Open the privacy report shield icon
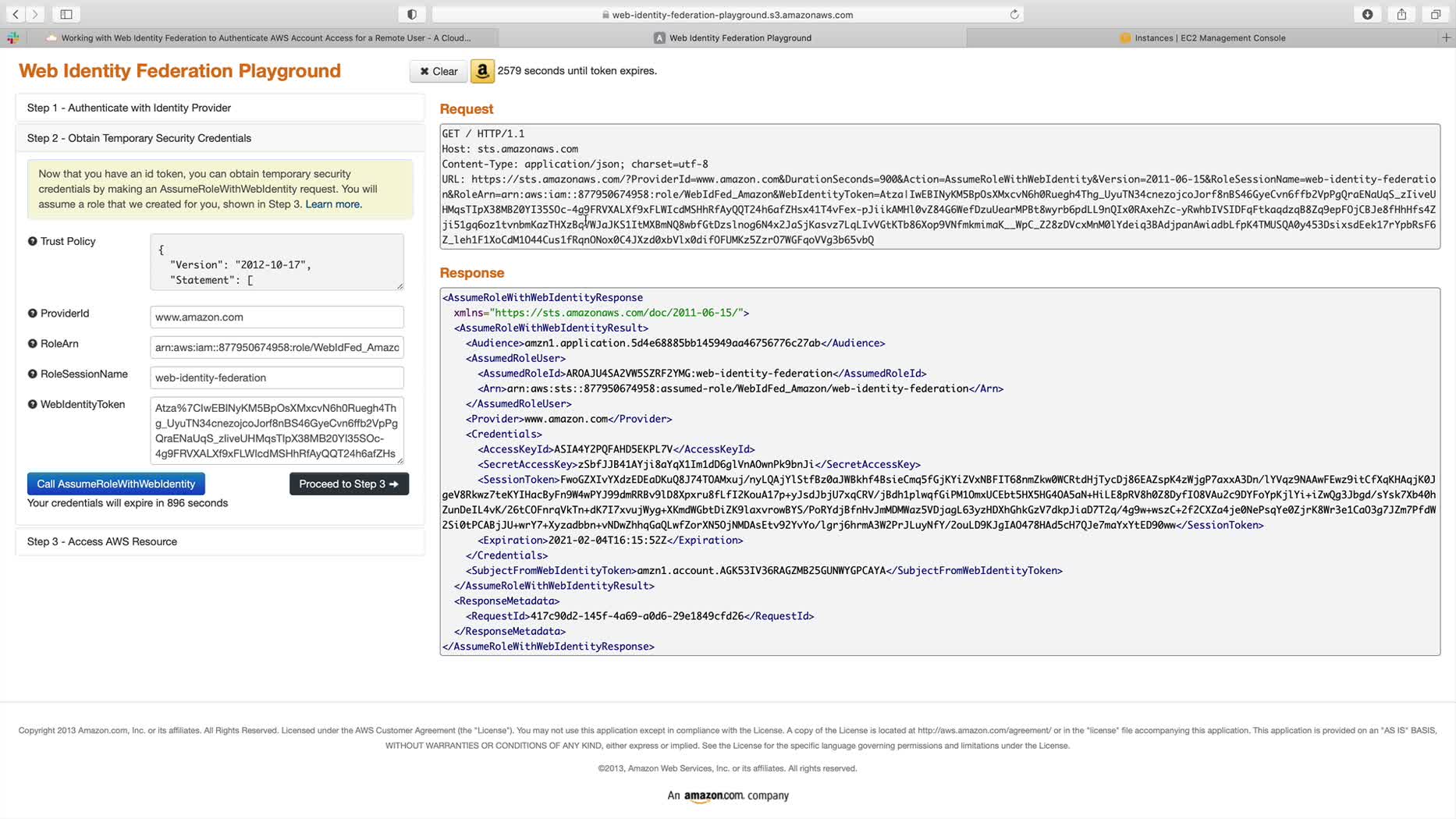Screen dimensions: 1456x819 coord(412,14)
